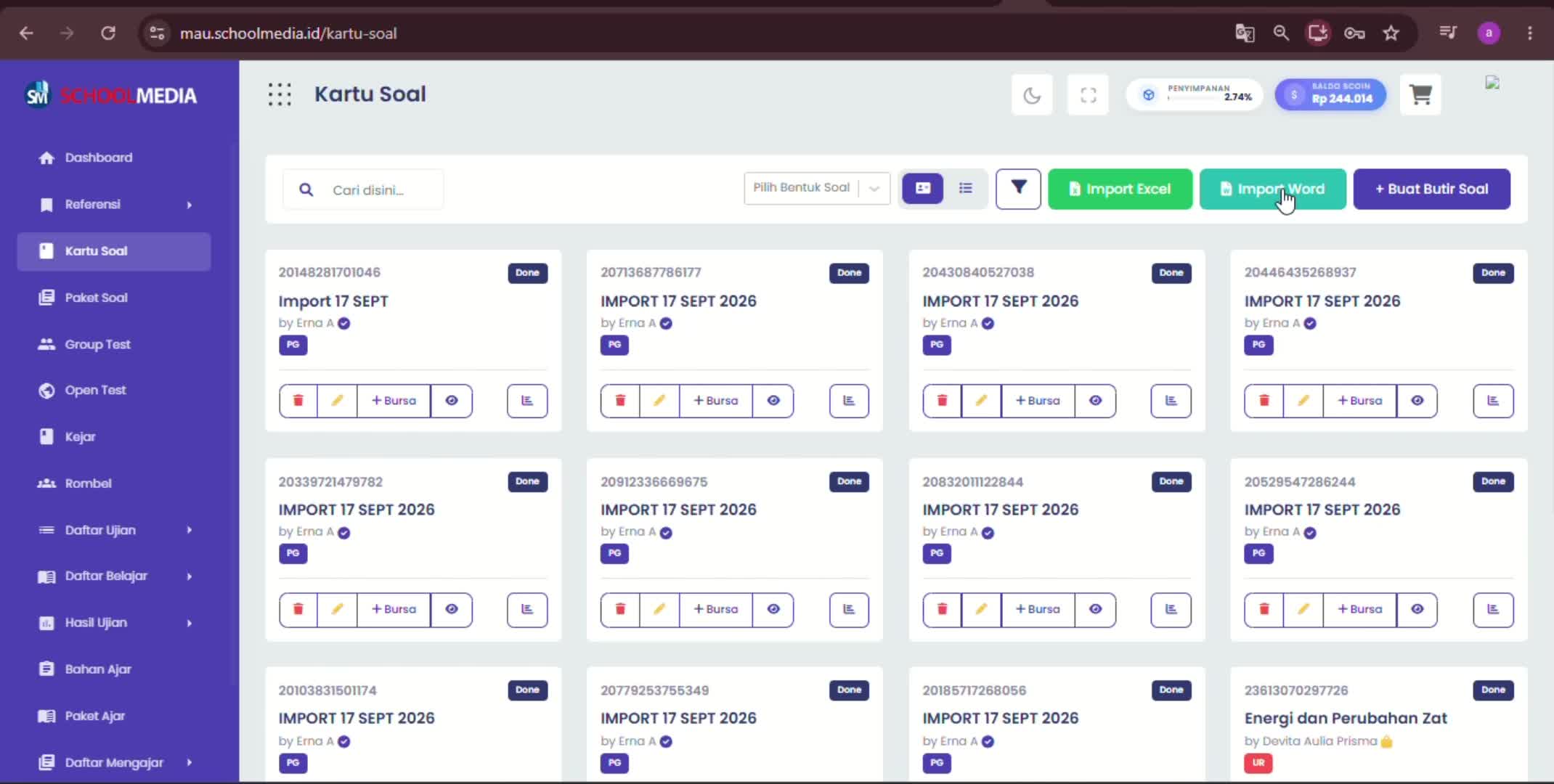Screen dimensions: 1554x784
Task: Preview card 20148281701046 with eye icon
Action: click(x=452, y=401)
